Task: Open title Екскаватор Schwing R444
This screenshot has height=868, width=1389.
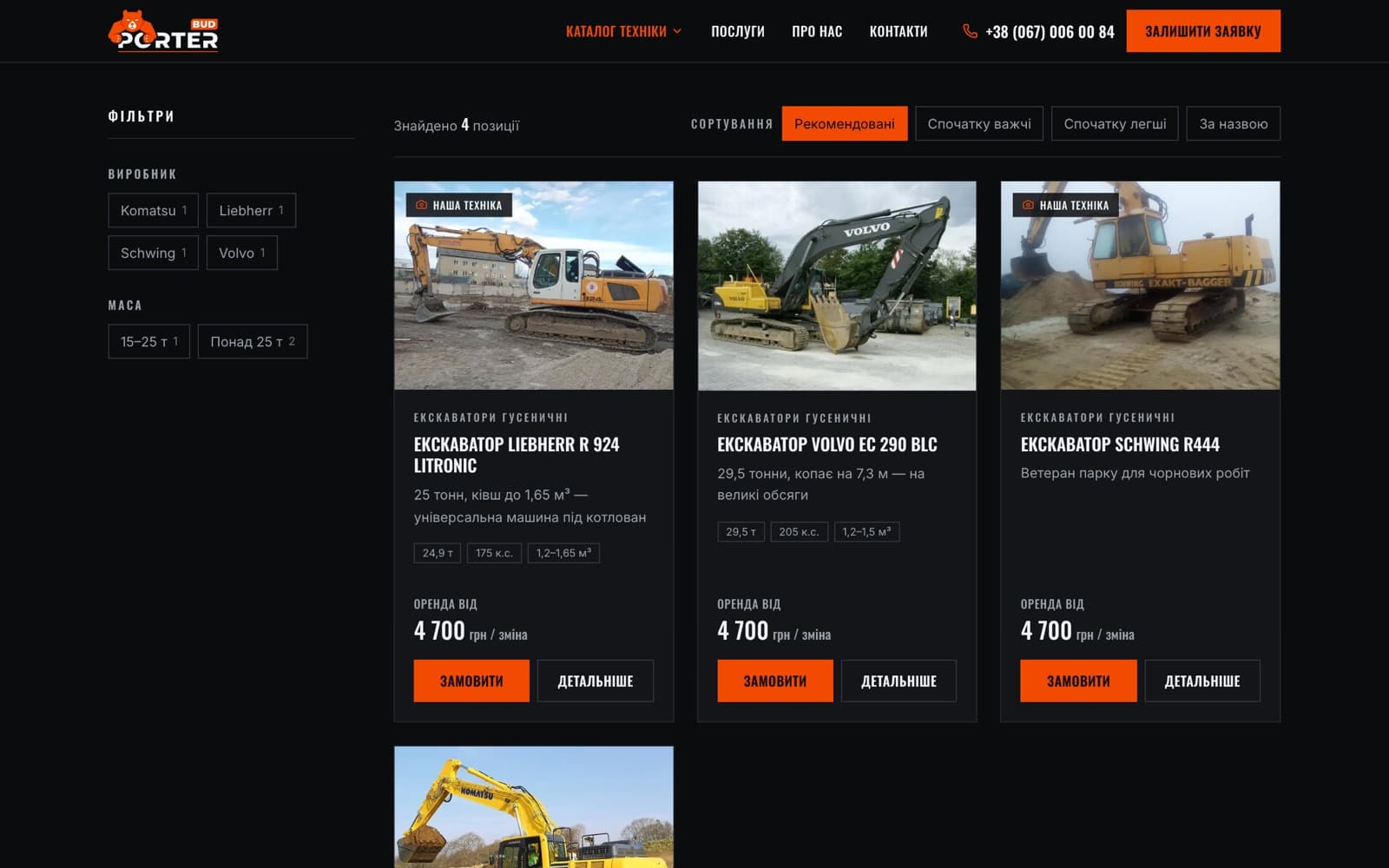Action: (1120, 444)
